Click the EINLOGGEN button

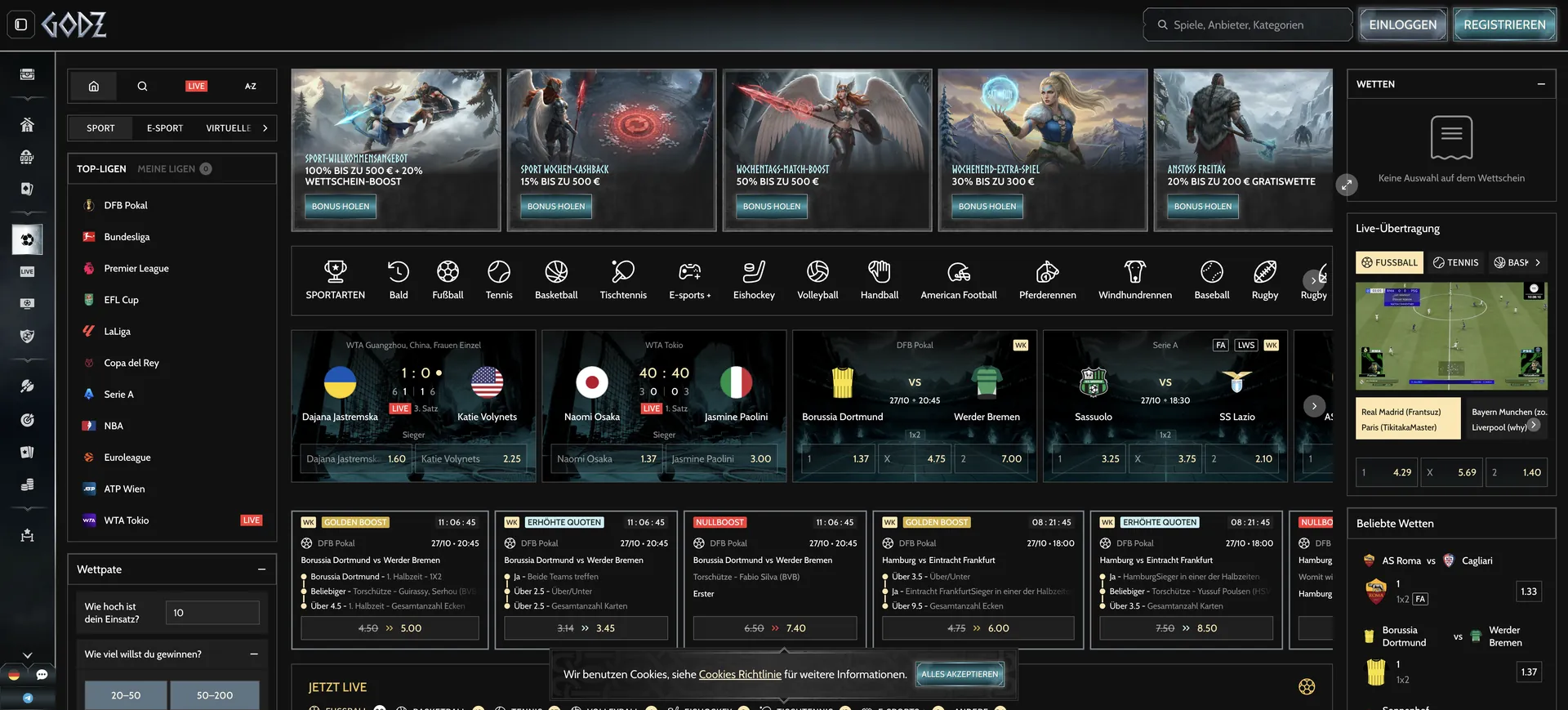[1403, 25]
